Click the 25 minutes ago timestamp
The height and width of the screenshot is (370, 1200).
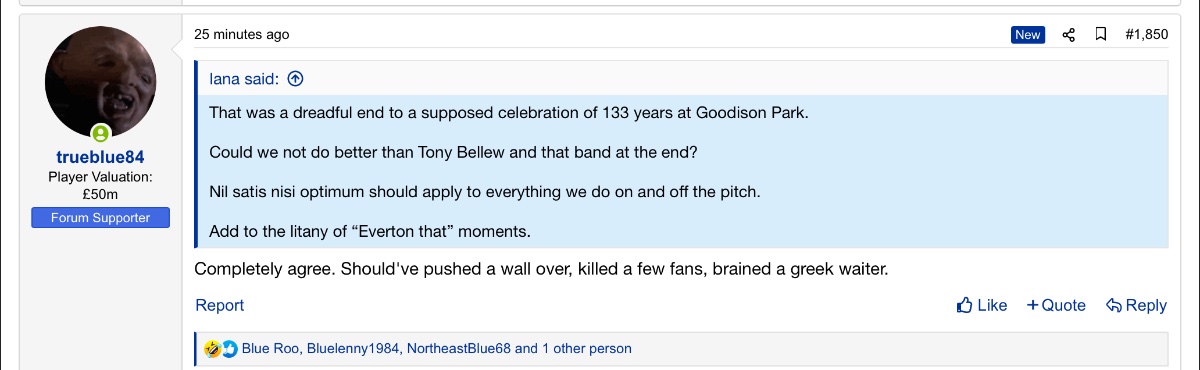point(242,34)
